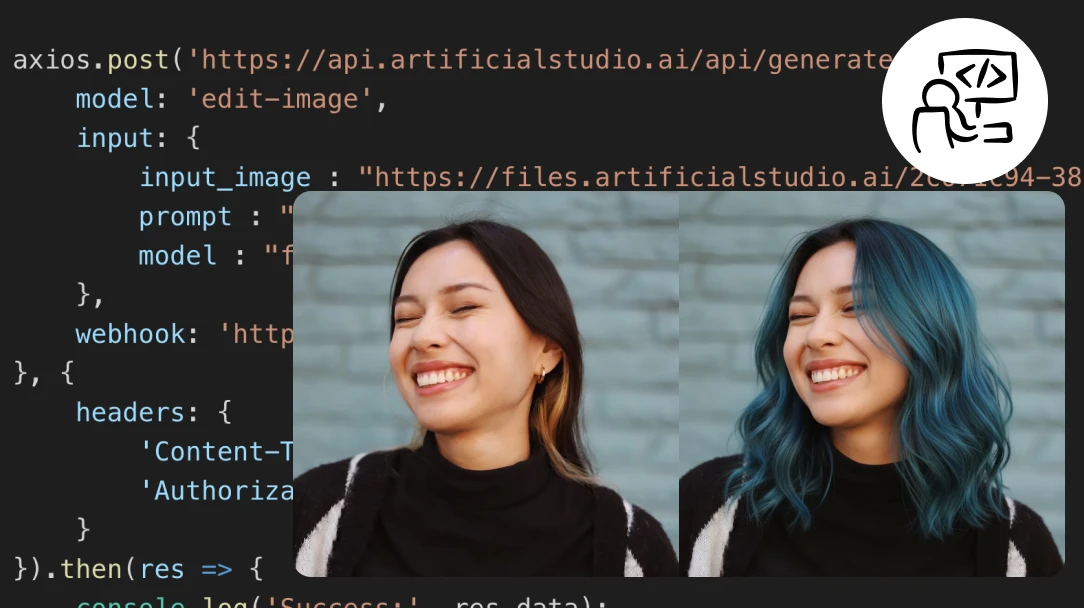The image size is (1084, 608).
Task: Click the closing brace line '}, {'
Action: (x=44, y=373)
